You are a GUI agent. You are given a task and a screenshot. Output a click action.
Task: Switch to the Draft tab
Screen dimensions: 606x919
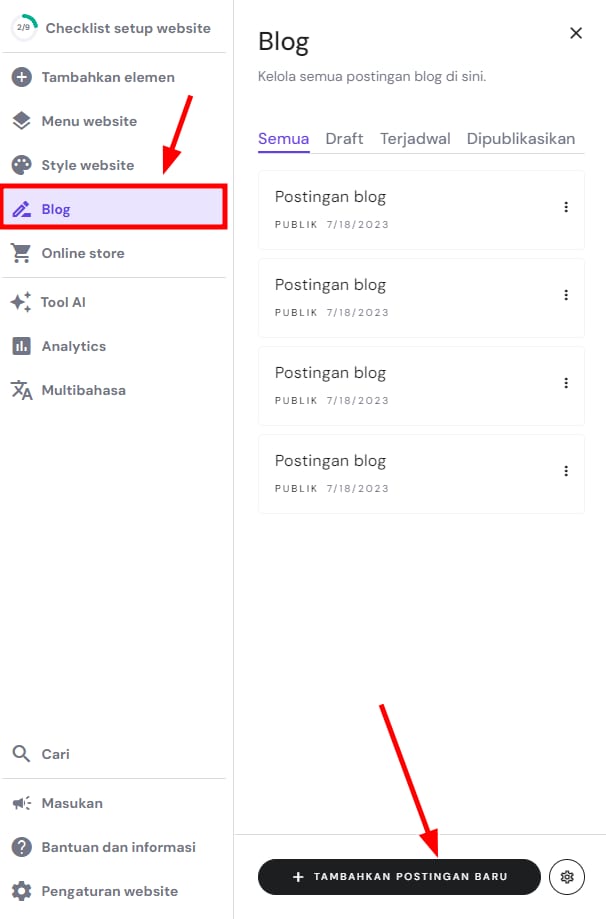coord(344,139)
